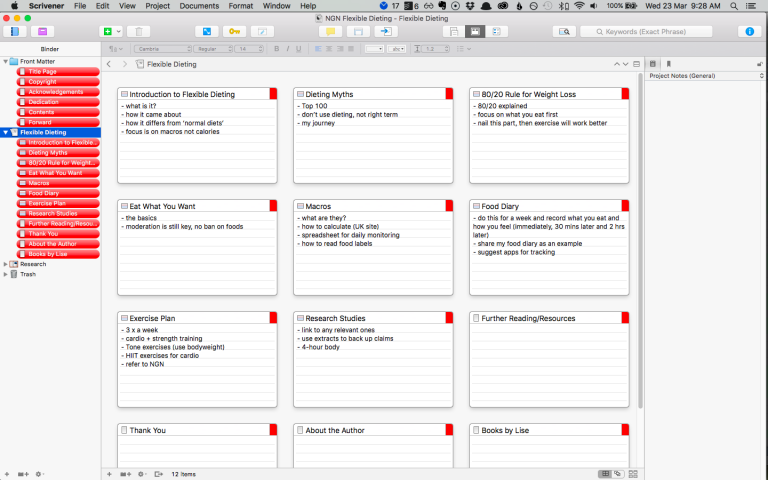Viewport: 768px width, 480px height.
Task: Collapse the Flexible Dieting folder in binder
Action: point(6,132)
